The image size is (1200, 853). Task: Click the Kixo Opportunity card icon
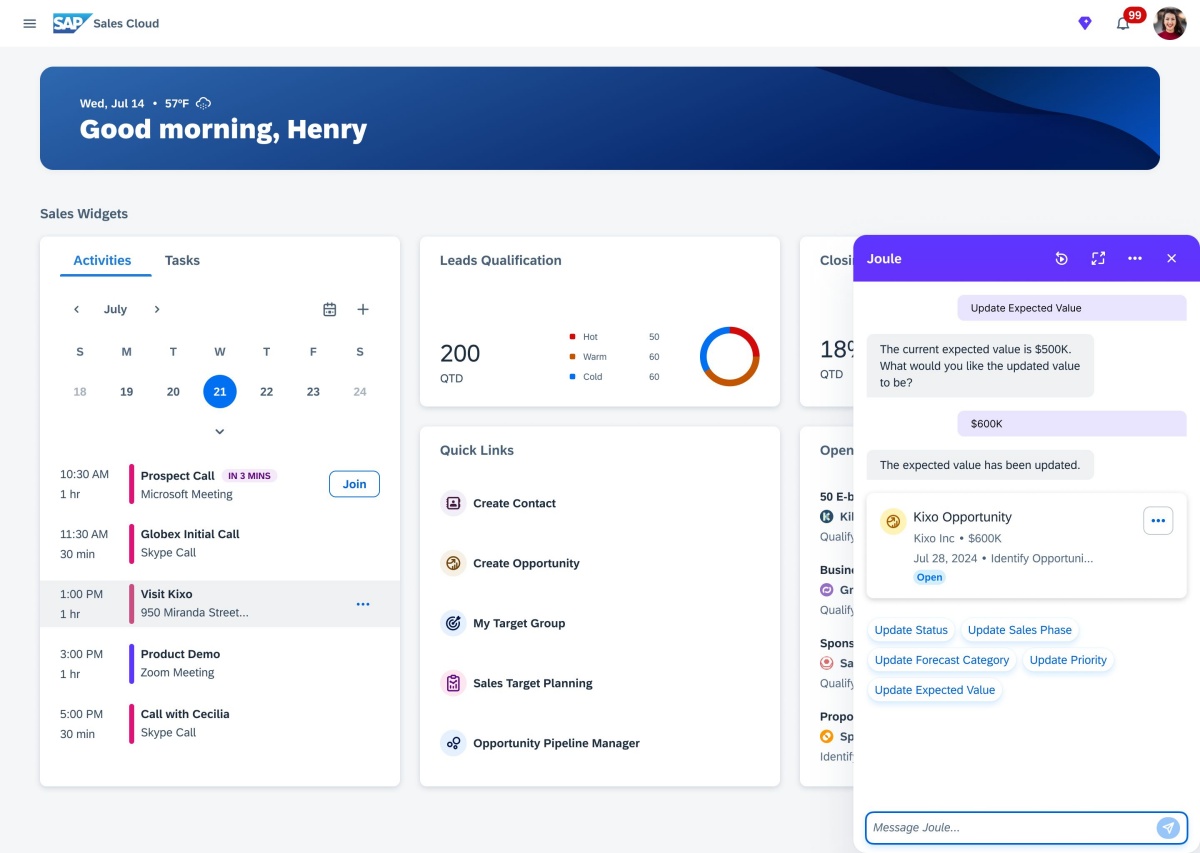[x=893, y=521]
